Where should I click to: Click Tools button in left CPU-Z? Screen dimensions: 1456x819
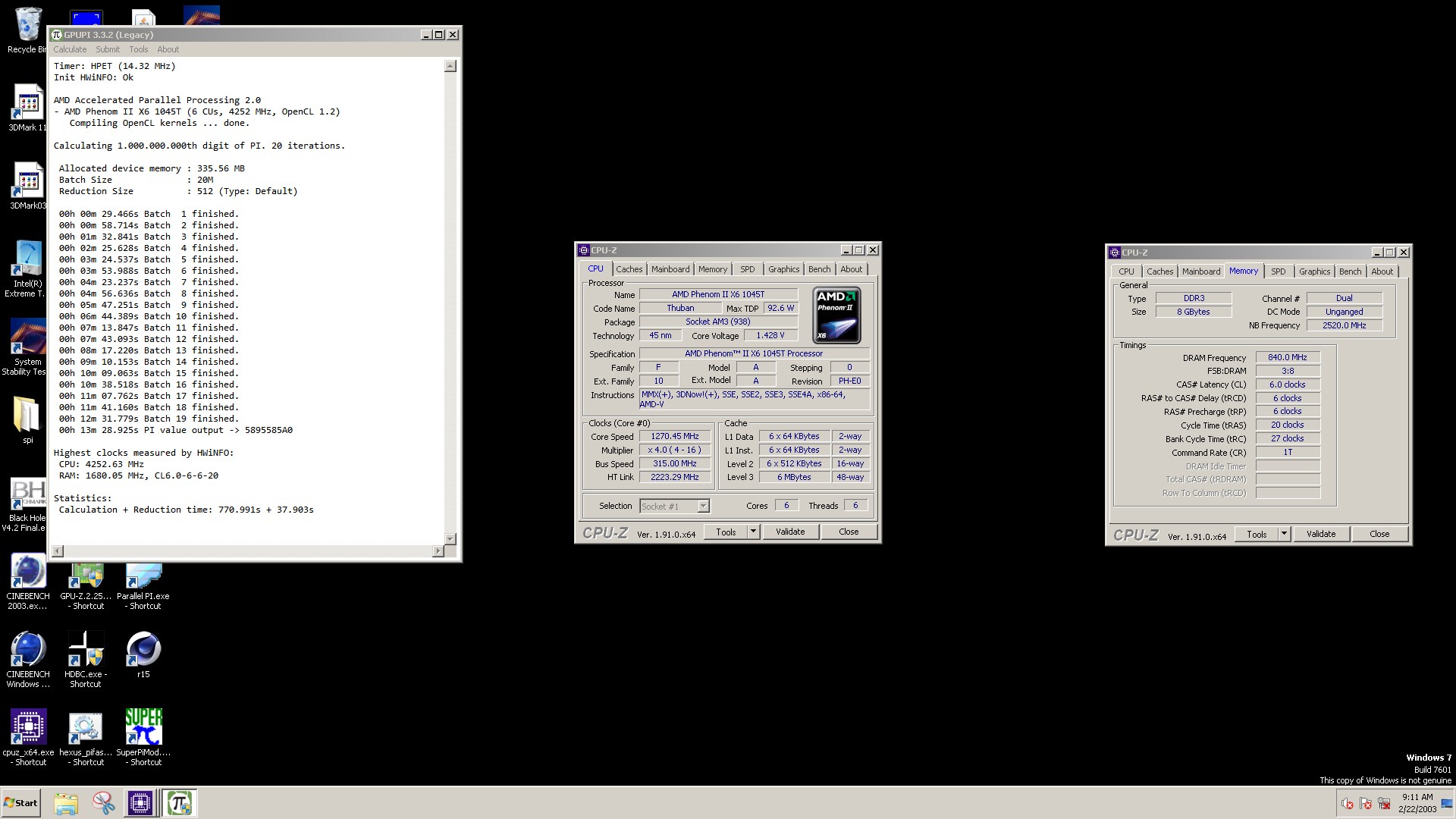coord(726,532)
